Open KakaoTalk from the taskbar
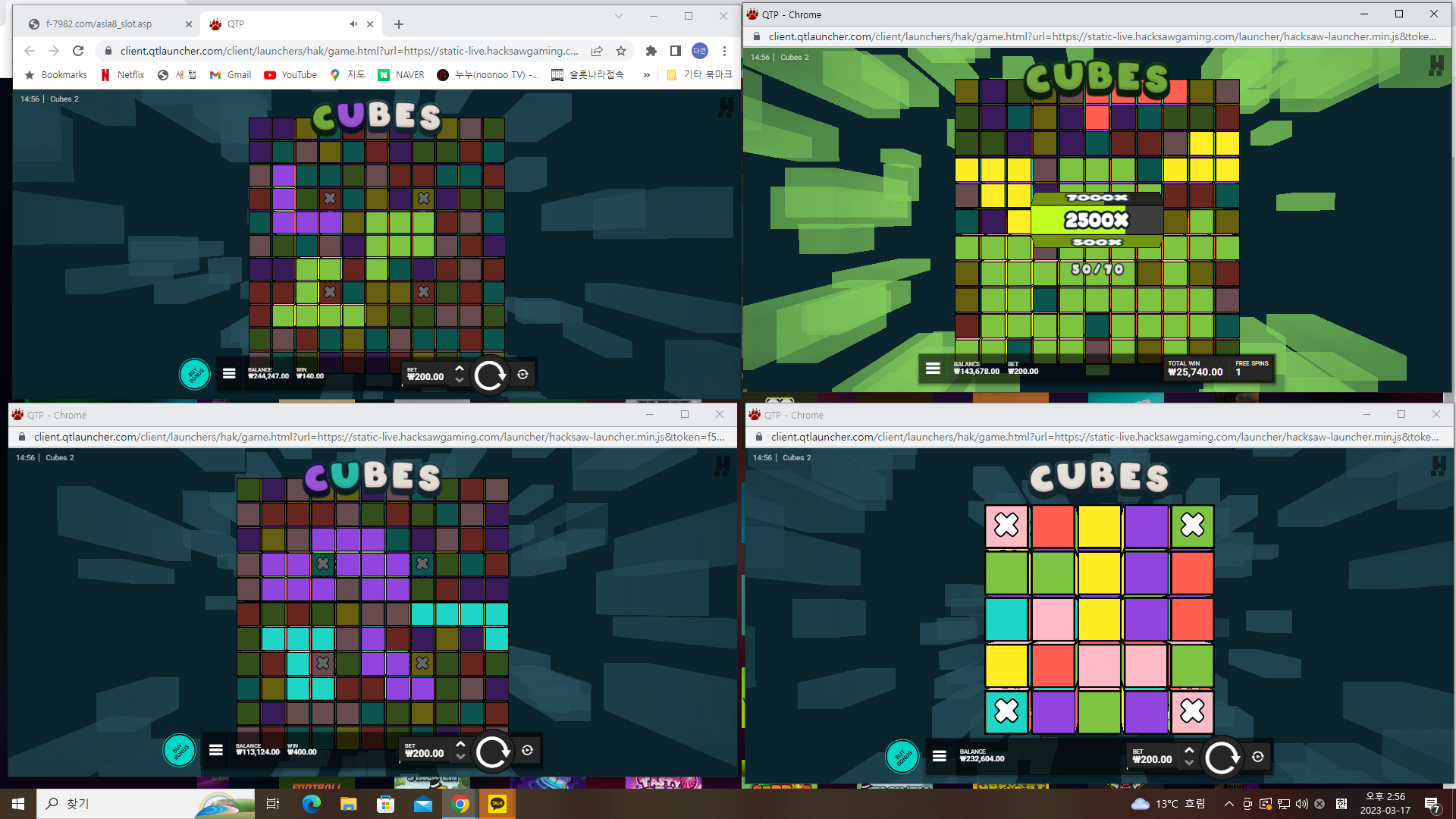 497,804
